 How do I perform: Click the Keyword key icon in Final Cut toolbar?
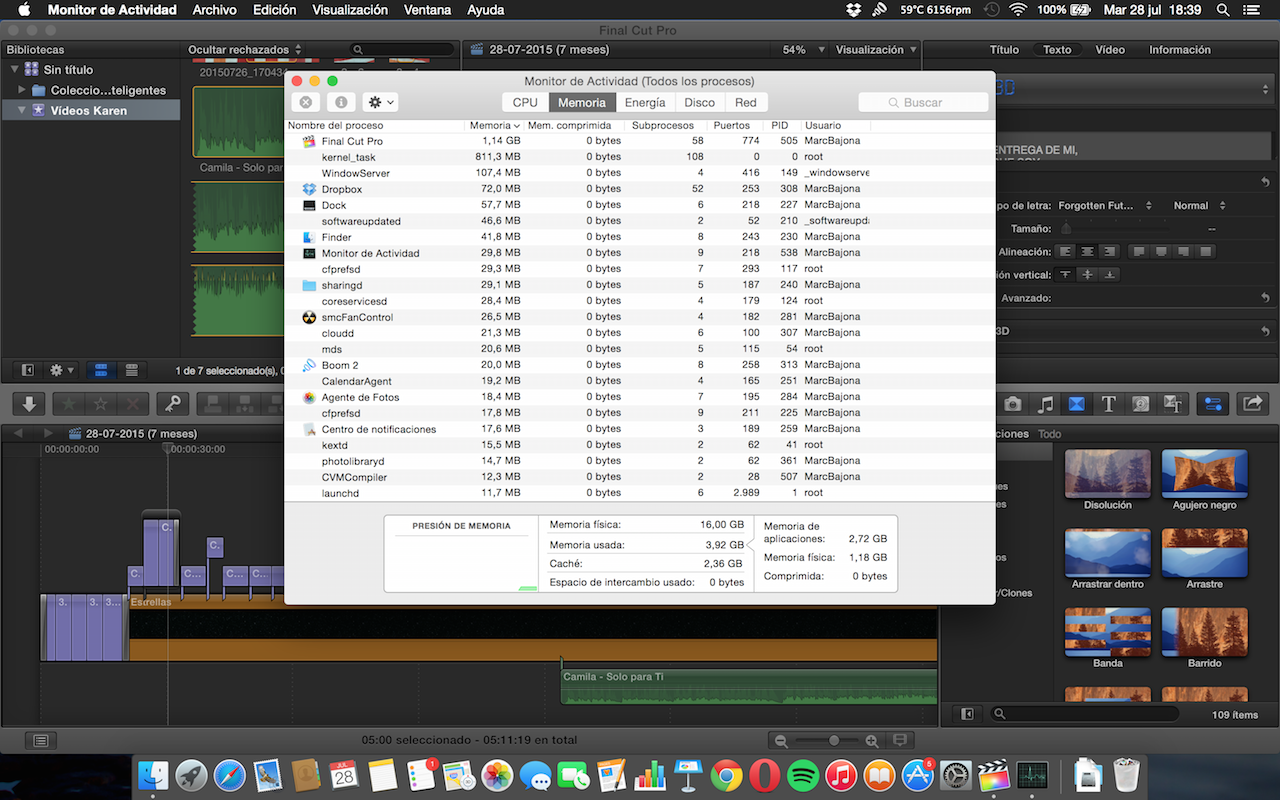coord(172,404)
